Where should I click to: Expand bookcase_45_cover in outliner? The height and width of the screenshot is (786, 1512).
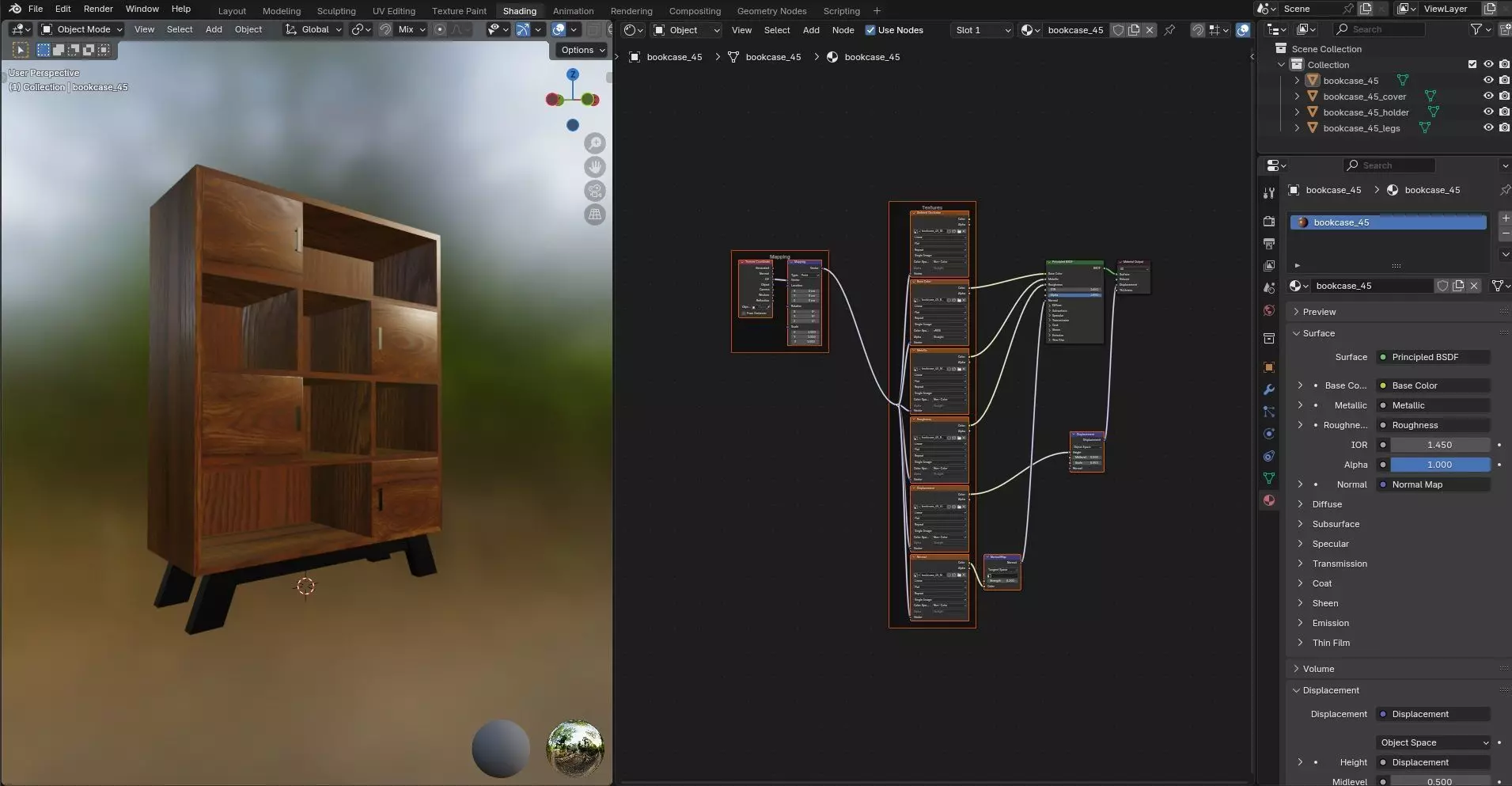pos(1297,97)
